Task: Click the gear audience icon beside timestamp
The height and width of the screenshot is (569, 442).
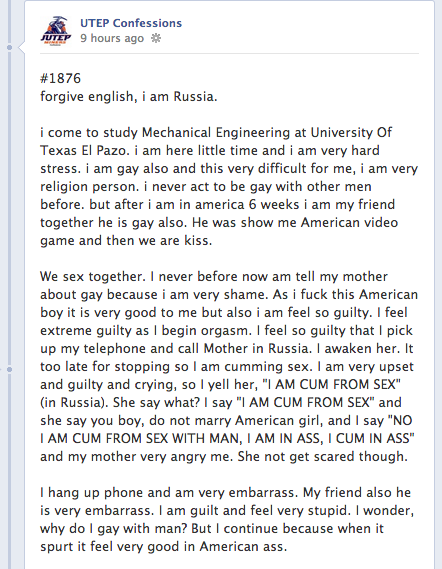Action: (156, 38)
